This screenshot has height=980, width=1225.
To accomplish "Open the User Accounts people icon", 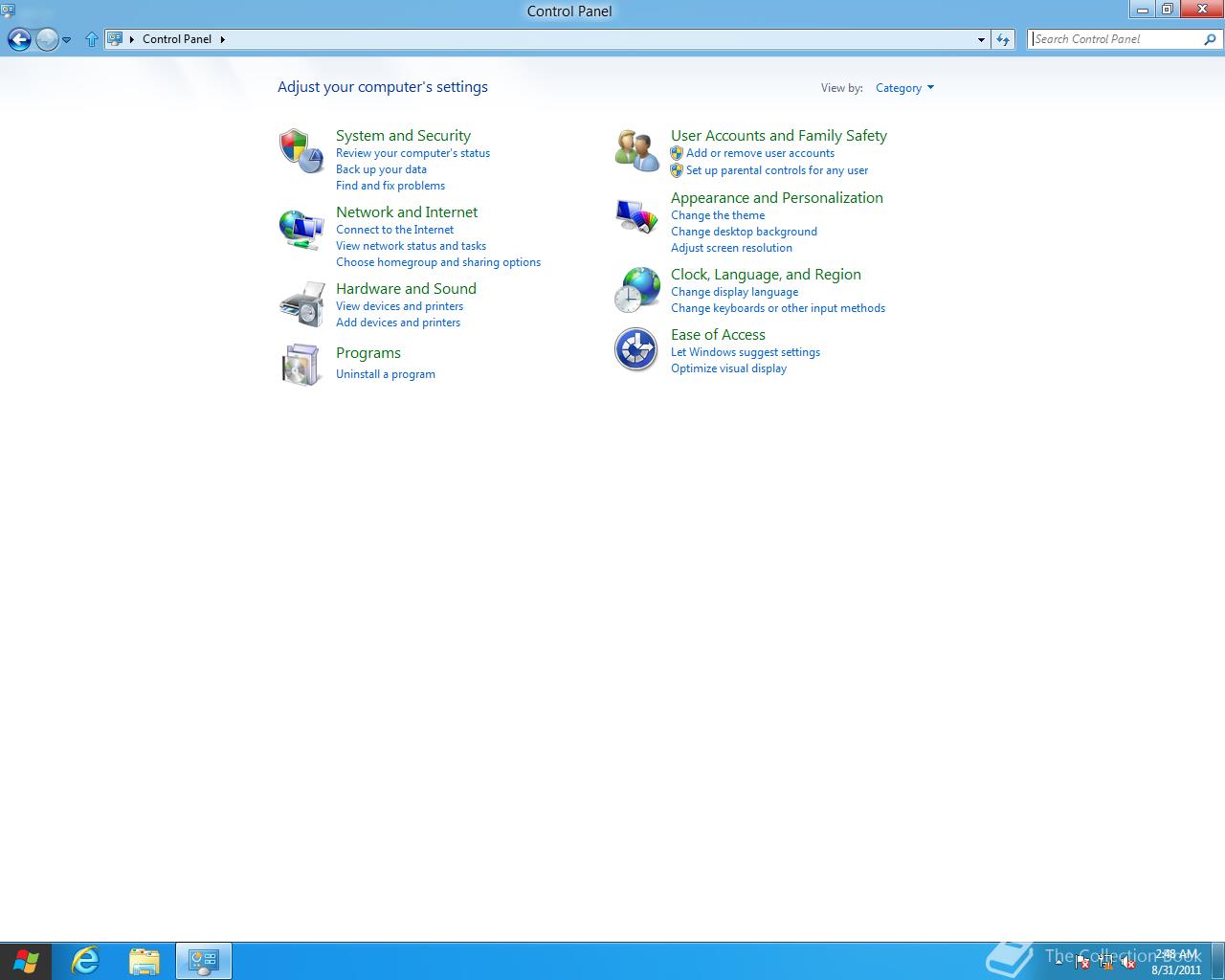I will (636, 151).
